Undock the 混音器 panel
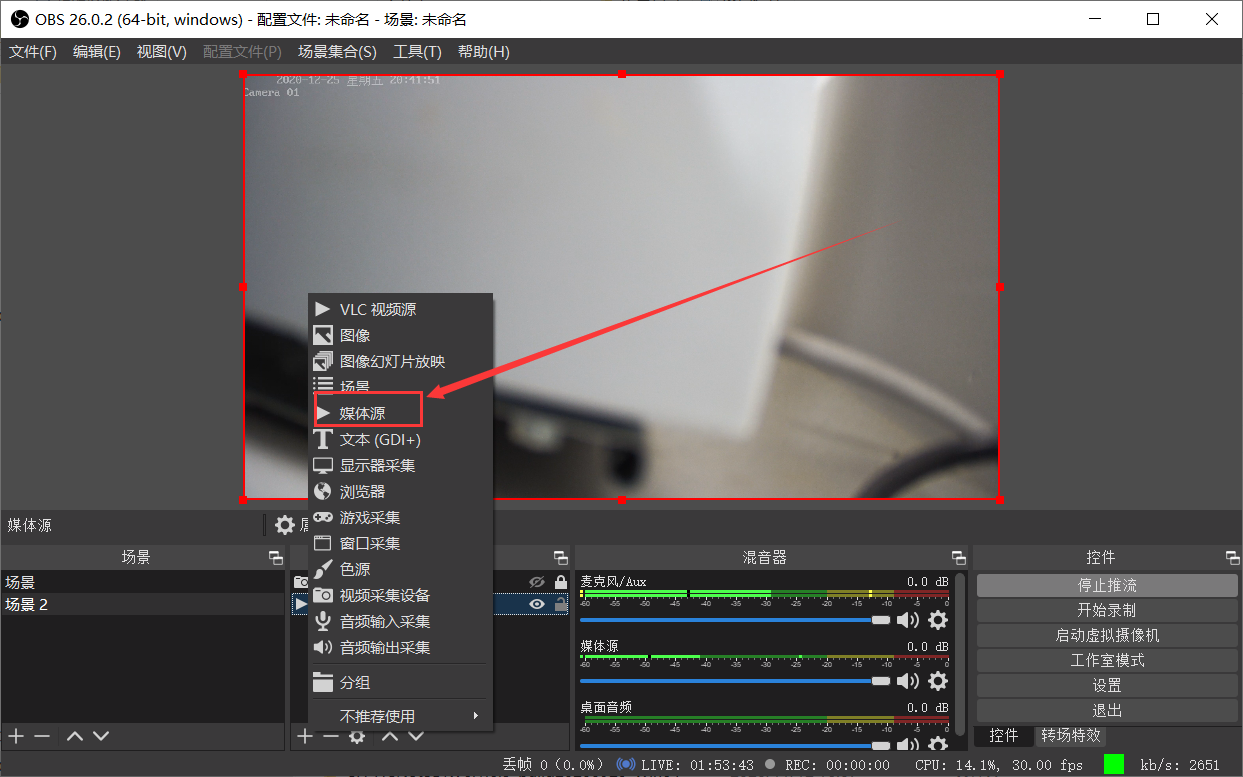 (959, 558)
